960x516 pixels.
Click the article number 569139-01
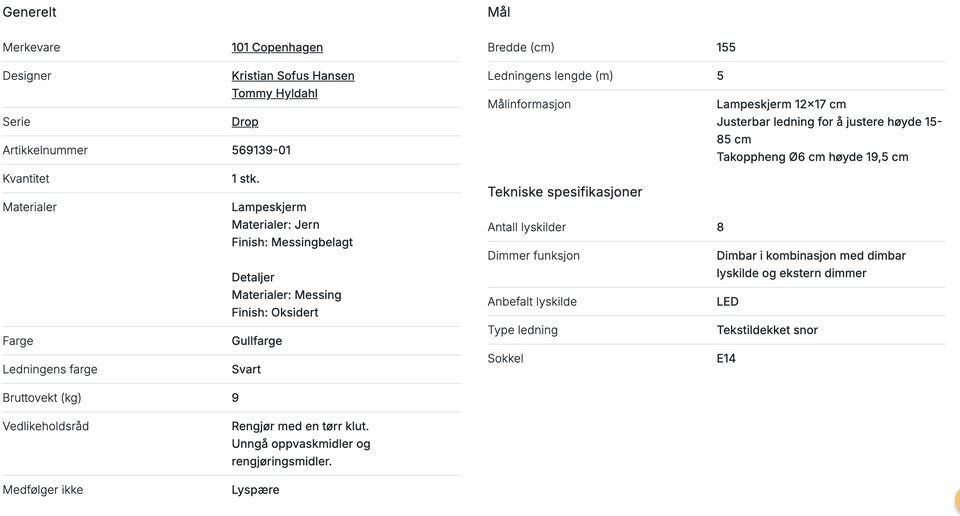[x=261, y=150]
